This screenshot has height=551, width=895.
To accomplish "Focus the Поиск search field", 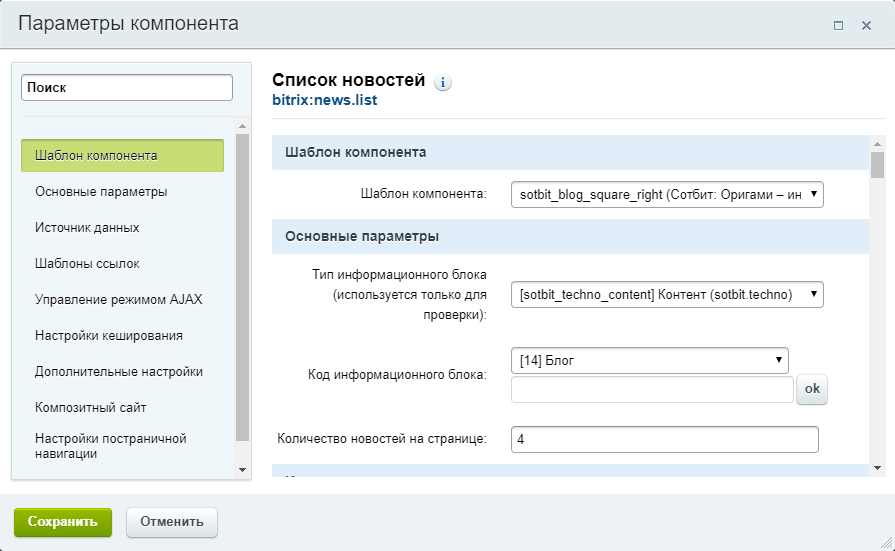I will click(x=127, y=87).
